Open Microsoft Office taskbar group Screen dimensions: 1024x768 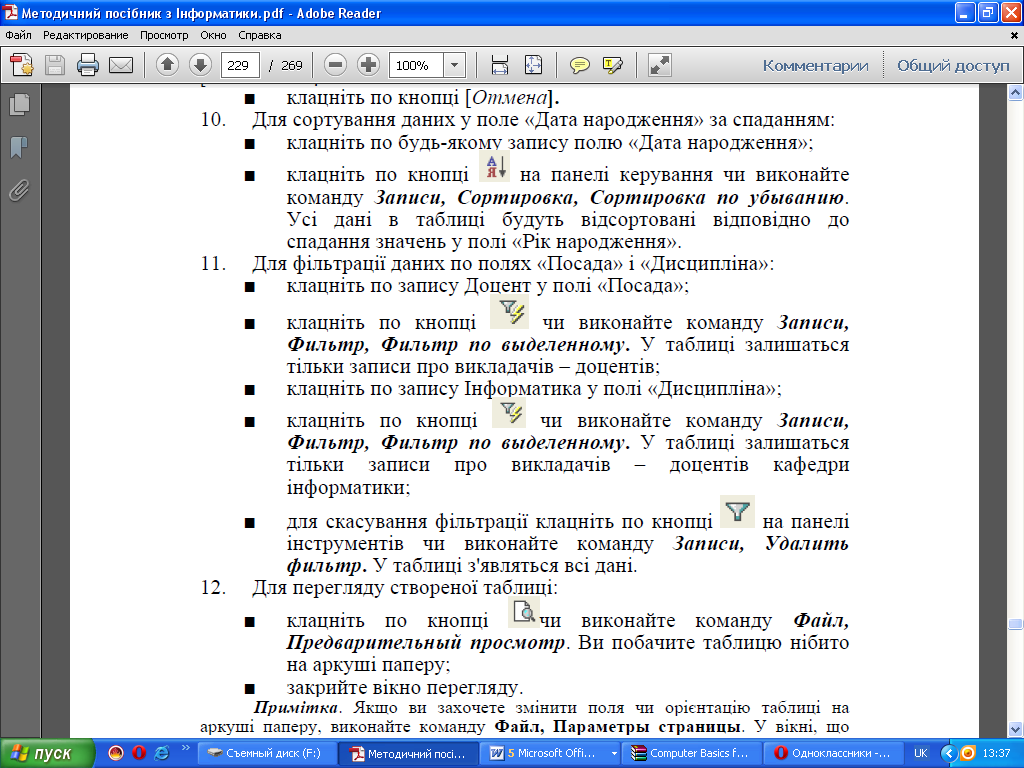(549, 753)
